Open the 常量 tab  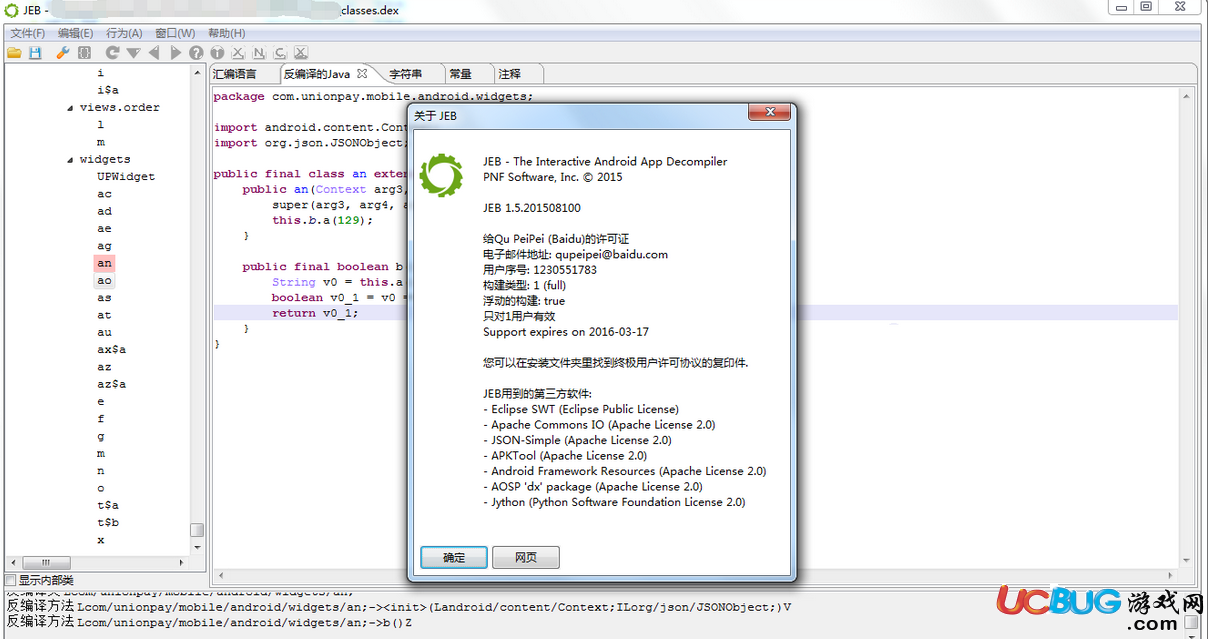click(460, 74)
